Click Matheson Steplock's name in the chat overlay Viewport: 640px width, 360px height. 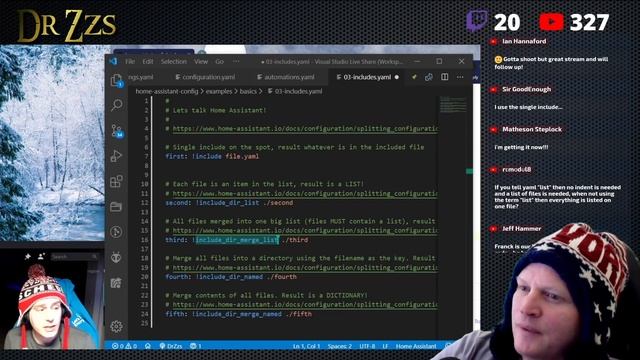click(x=532, y=129)
